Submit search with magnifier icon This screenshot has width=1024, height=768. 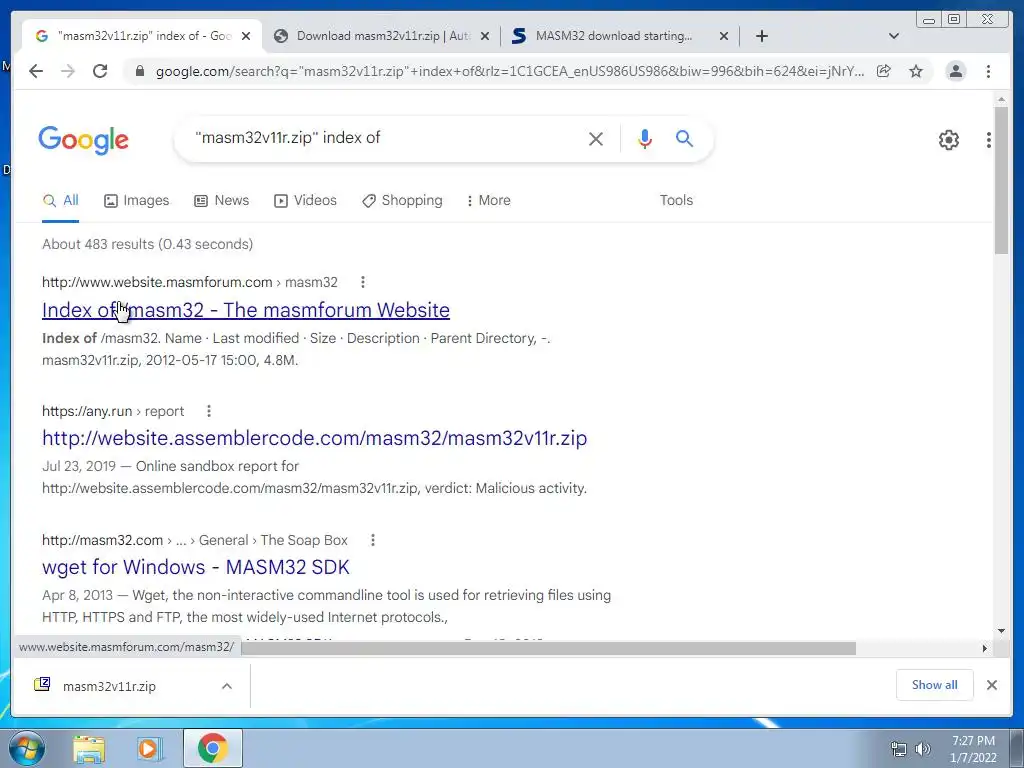684,138
